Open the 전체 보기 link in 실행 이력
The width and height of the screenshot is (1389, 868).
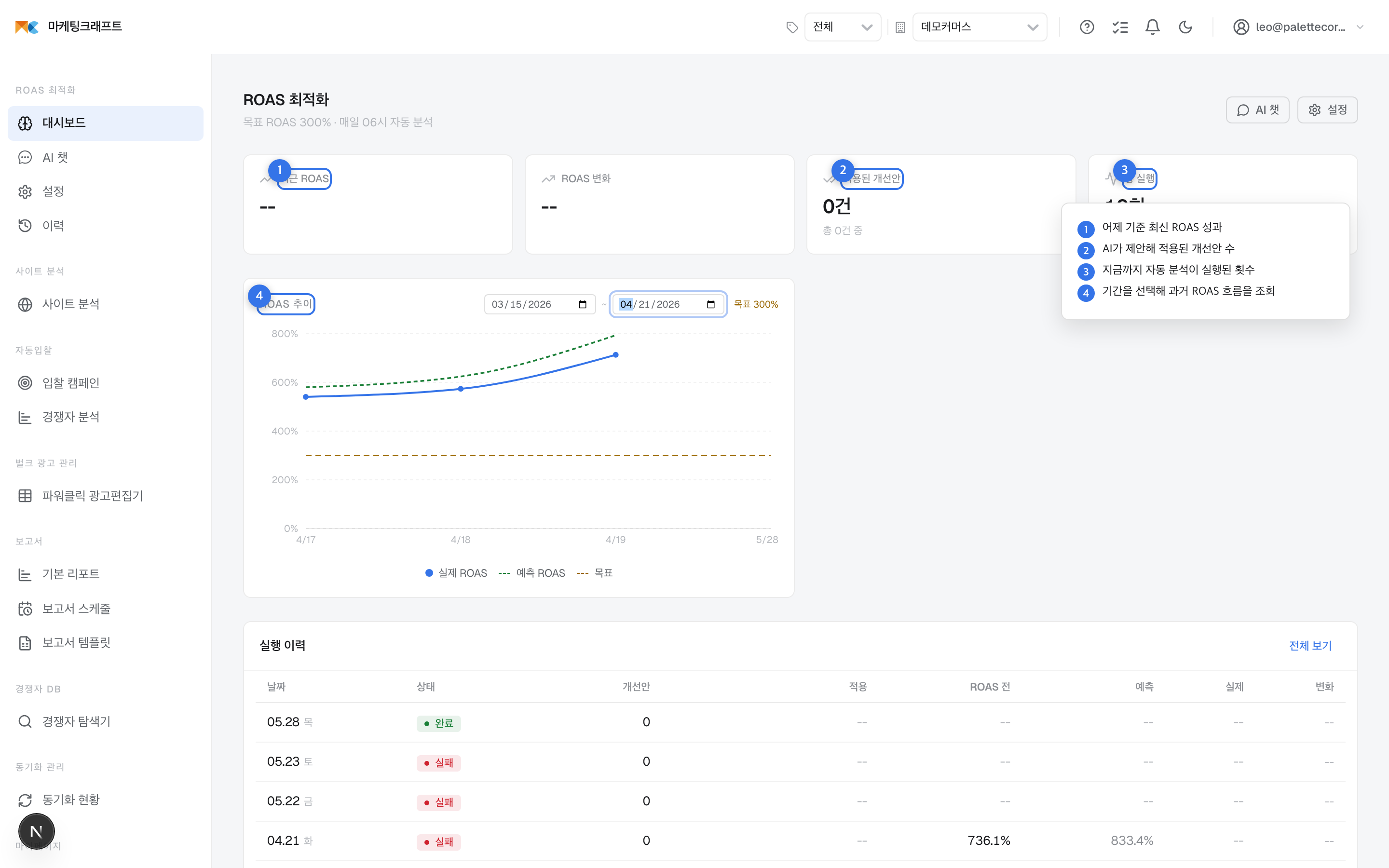1310,645
